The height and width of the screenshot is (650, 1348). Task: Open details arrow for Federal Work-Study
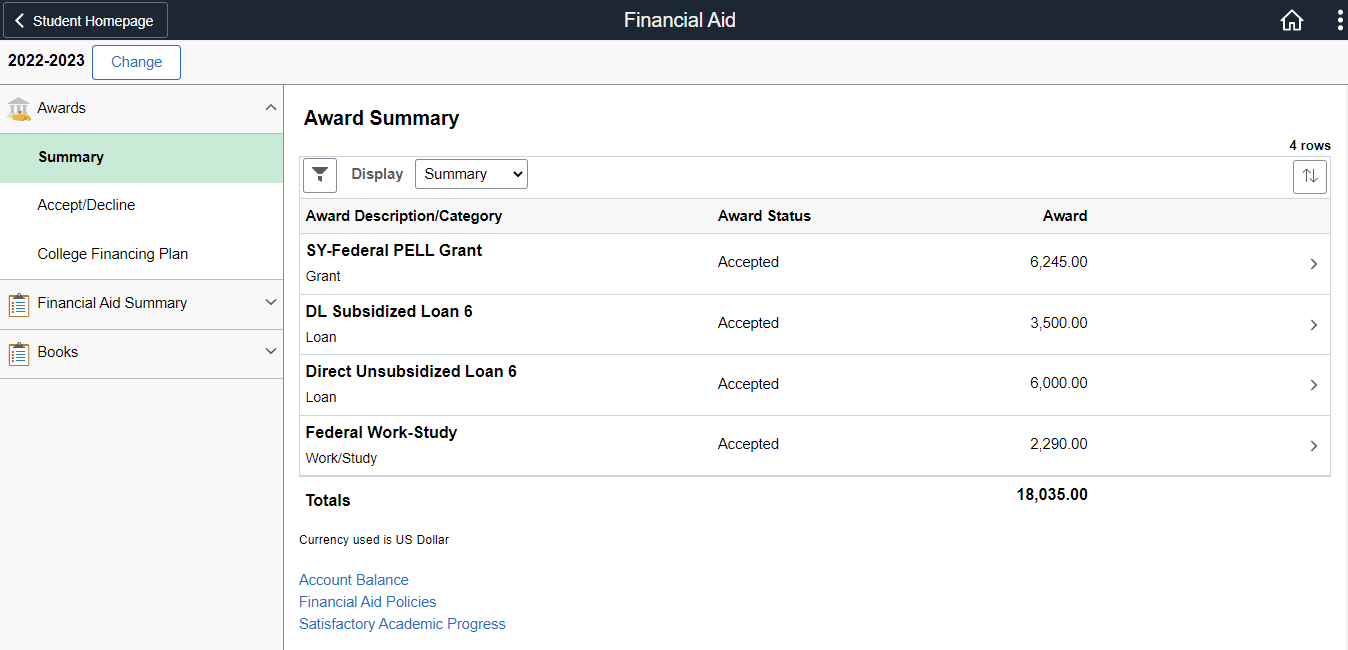[x=1314, y=446]
